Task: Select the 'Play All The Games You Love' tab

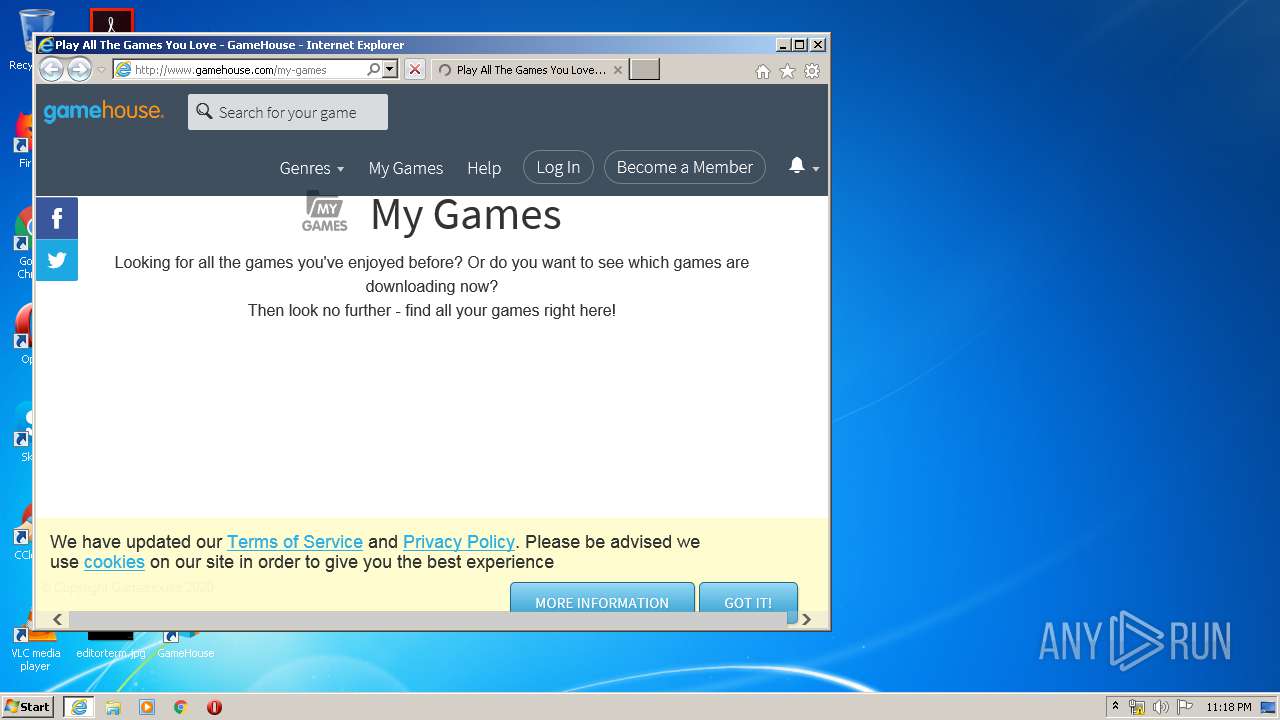Action: coord(531,69)
